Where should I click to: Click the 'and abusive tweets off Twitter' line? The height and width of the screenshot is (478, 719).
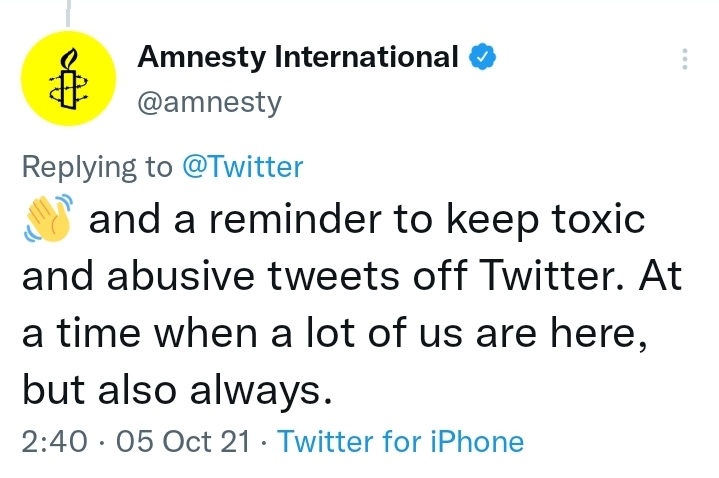[x=352, y=275]
